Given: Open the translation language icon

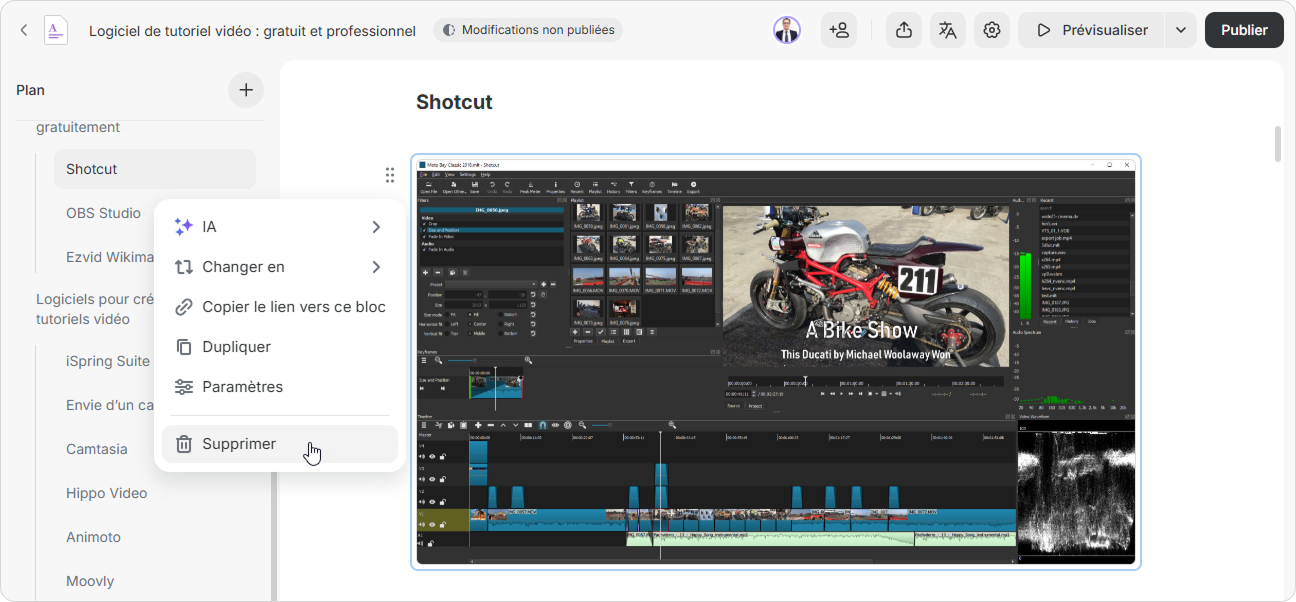Looking at the screenshot, I should click(947, 30).
